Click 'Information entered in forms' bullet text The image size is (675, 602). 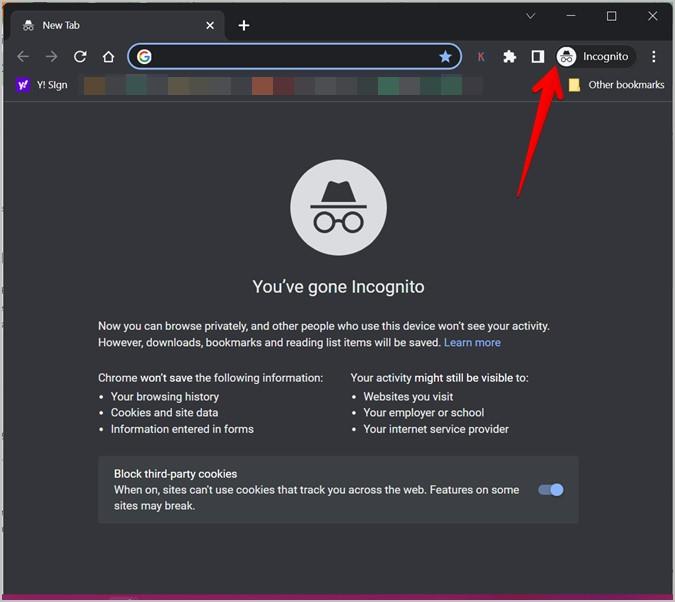point(182,429)
